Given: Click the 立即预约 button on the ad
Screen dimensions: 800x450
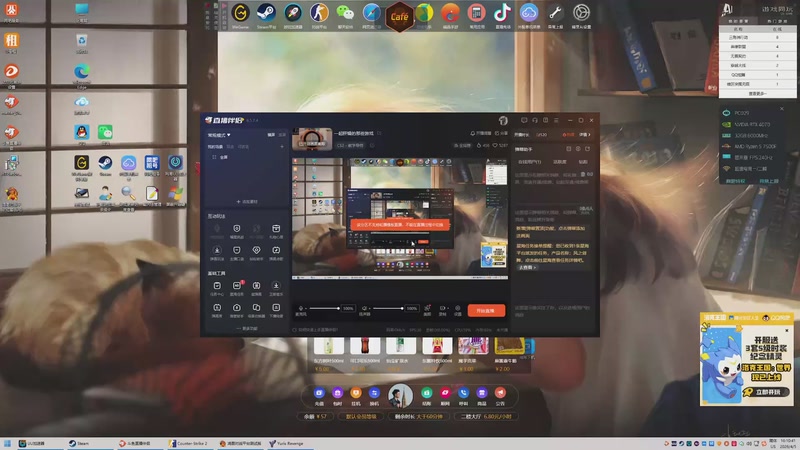Looking at the screenshot, I should [x=765, y=392].
